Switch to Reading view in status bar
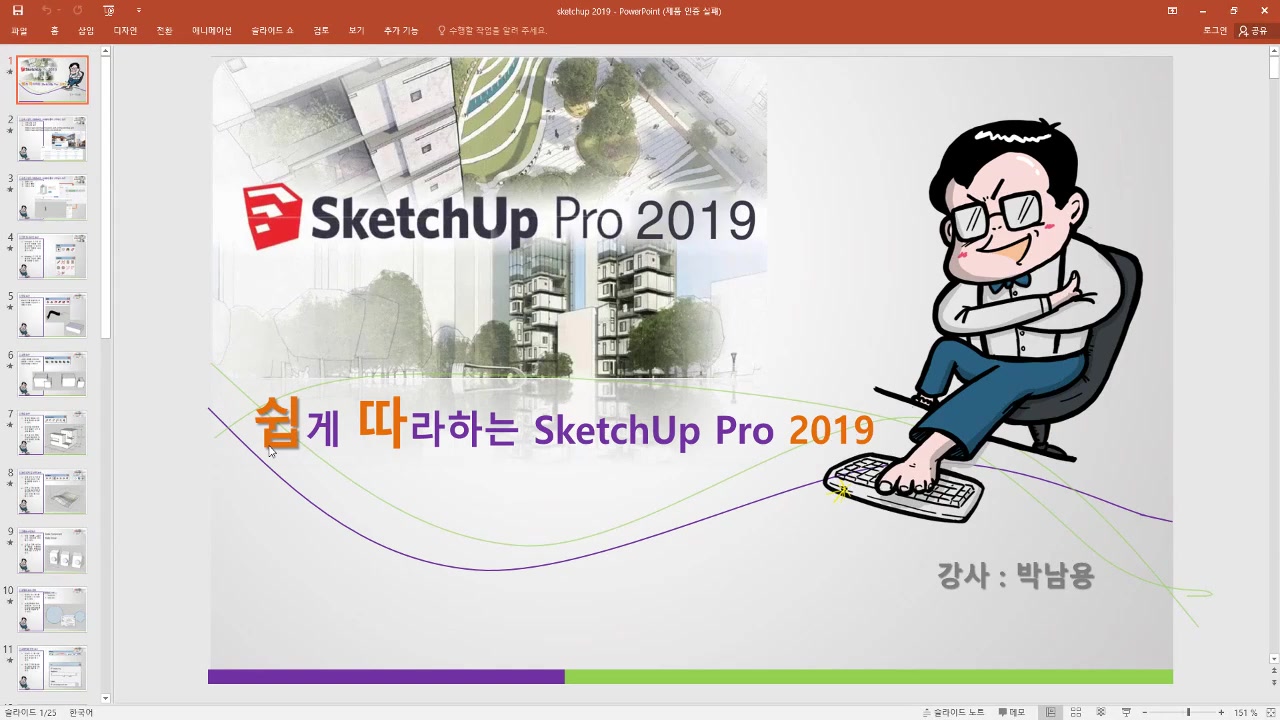Image resolution: width=1280 pixels, height=720 pixels. tap(1101, 713)
